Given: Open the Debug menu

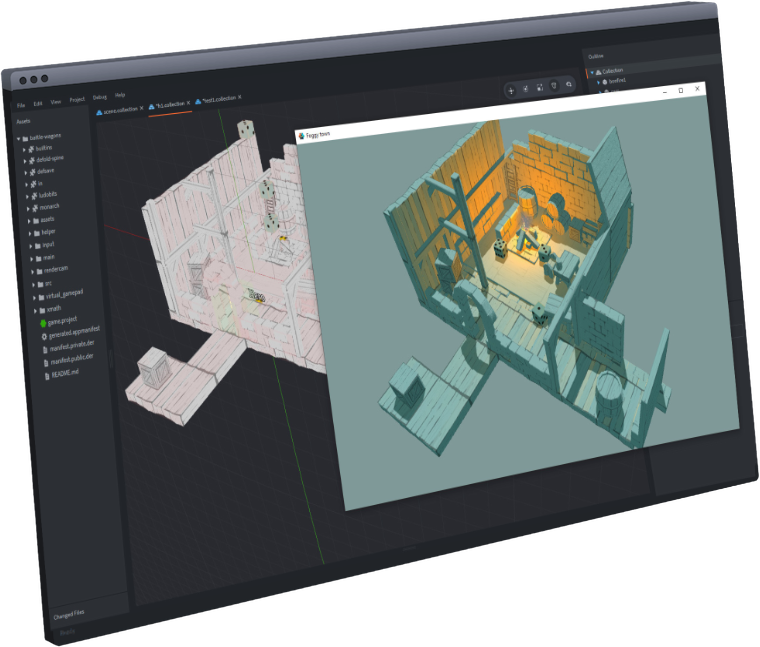Looking at the screenshot, I should coord(99,98).
